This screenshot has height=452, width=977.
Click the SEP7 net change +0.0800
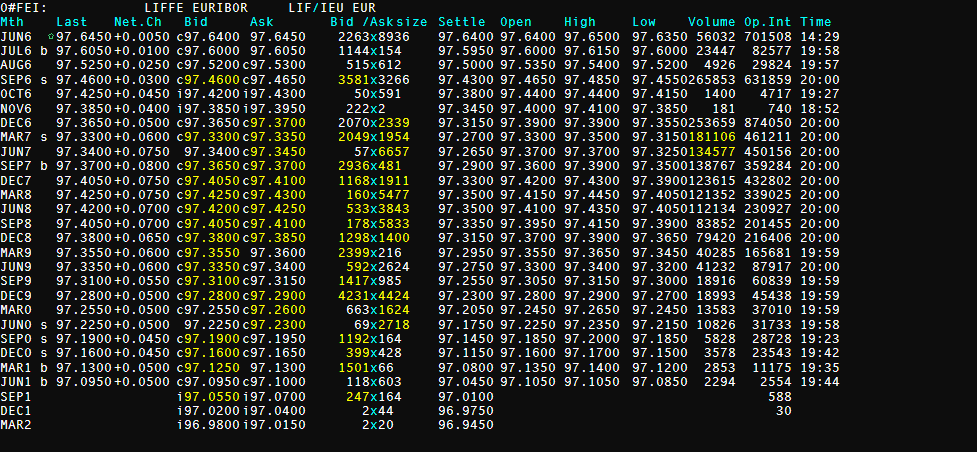point(141,166)
